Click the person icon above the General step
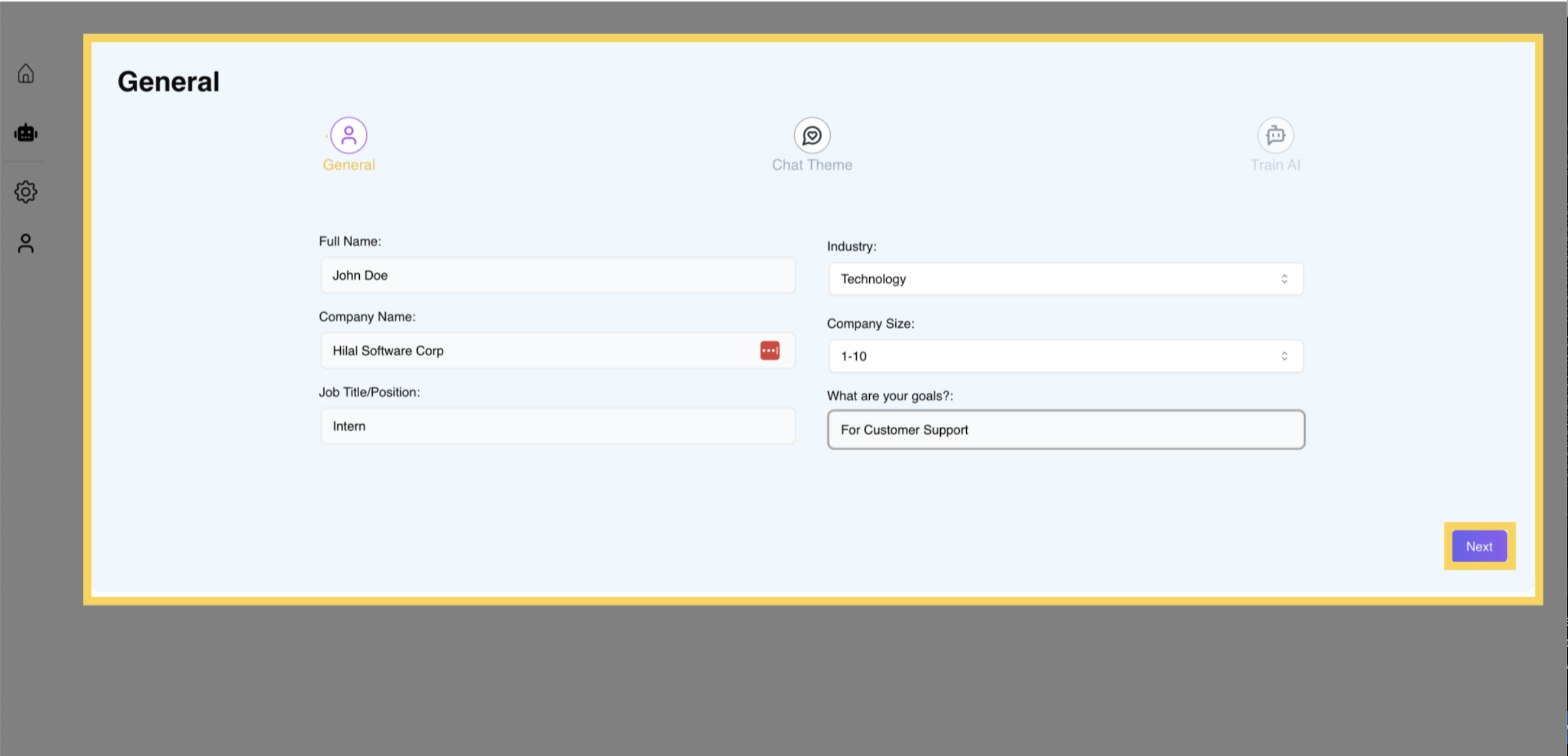This screenshot has height=756, width=1568. 348,134
